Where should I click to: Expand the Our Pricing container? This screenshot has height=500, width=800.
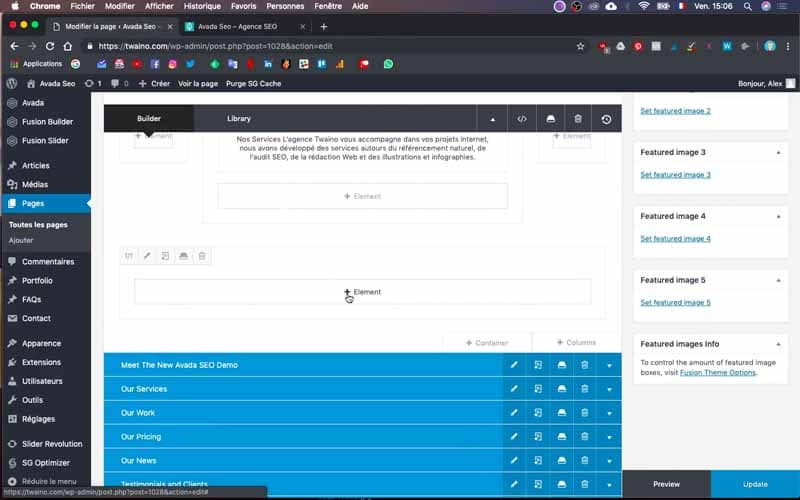[x=609, y=437]
